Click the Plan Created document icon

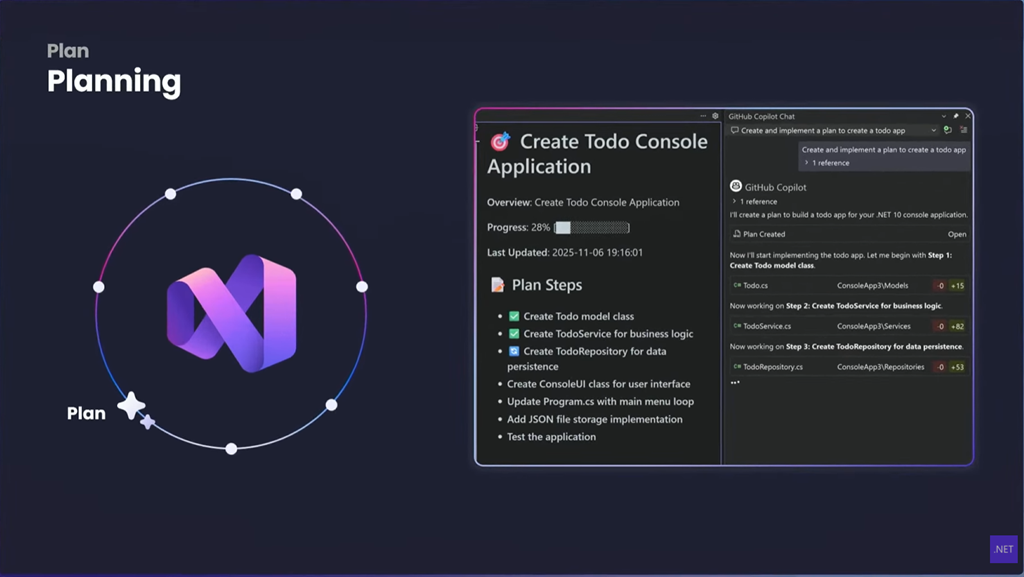pyautogui.click(x=737, y=234)
